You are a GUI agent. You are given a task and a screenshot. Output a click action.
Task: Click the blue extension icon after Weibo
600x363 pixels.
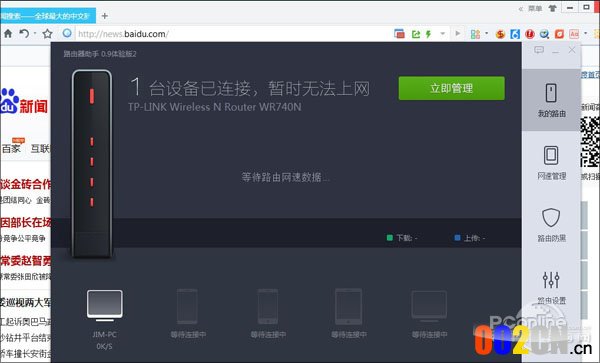515,34
